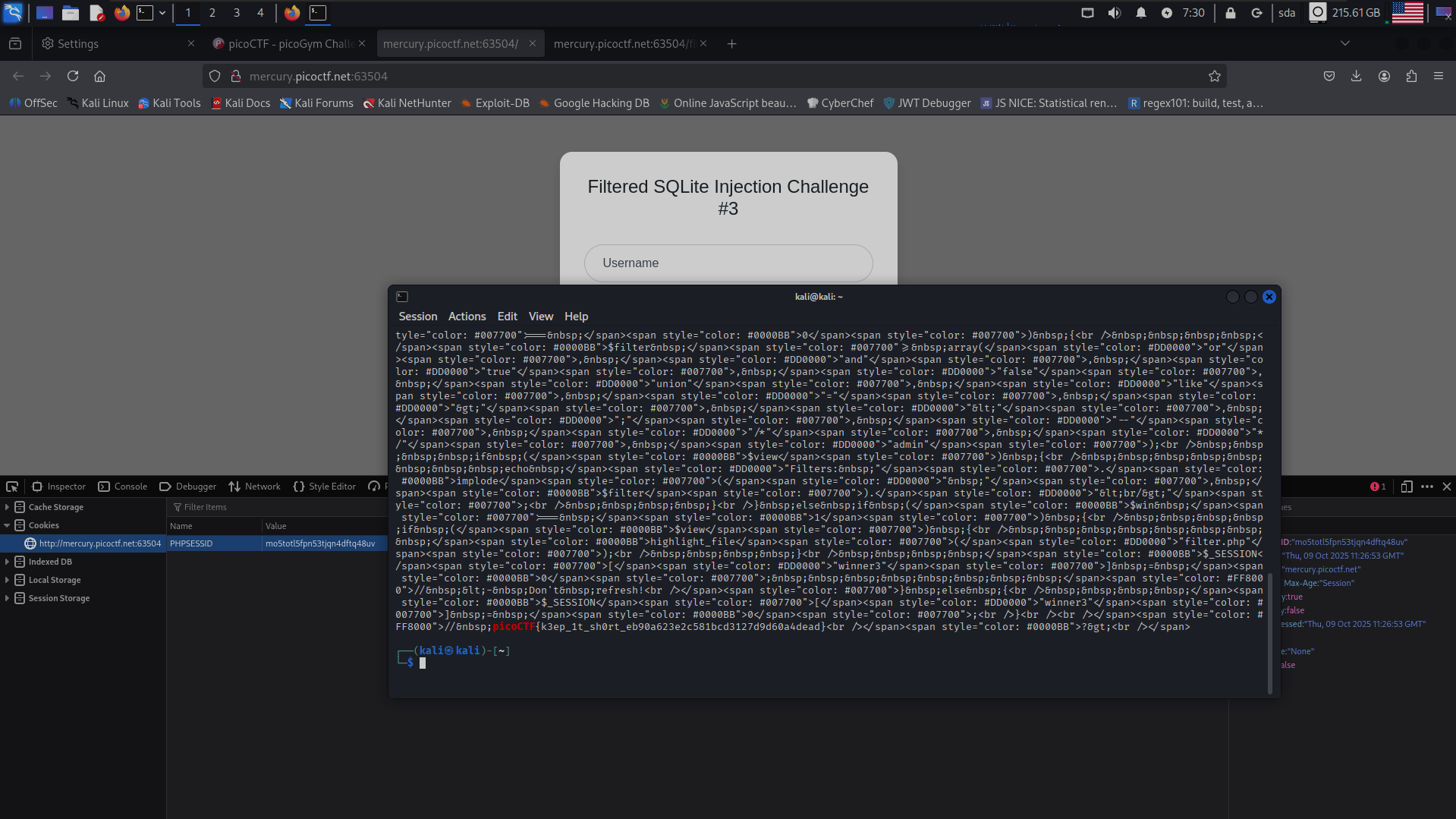Bookmark this page with the star icon
The image size is (1456, 819).
pyautogui.click(x=1214, y=76)
